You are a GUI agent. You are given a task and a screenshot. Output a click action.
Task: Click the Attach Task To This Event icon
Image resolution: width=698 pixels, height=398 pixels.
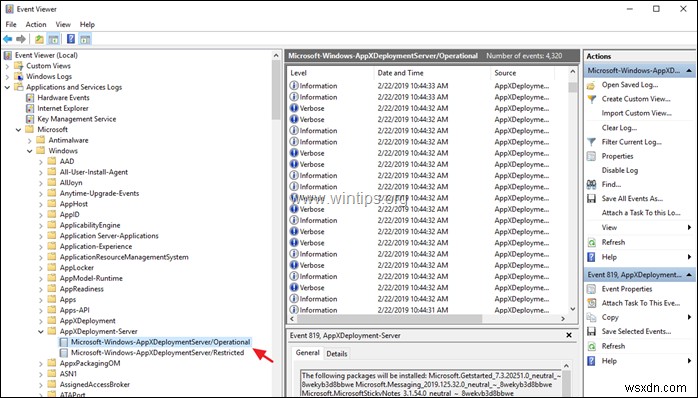click(591, 303)
